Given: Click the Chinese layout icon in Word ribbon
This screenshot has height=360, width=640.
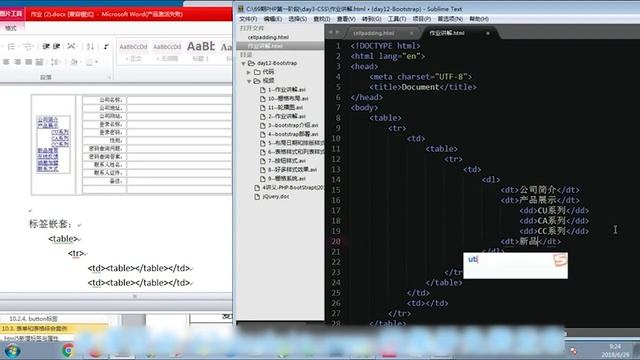Looking at the screenshot, I should 72,47.
